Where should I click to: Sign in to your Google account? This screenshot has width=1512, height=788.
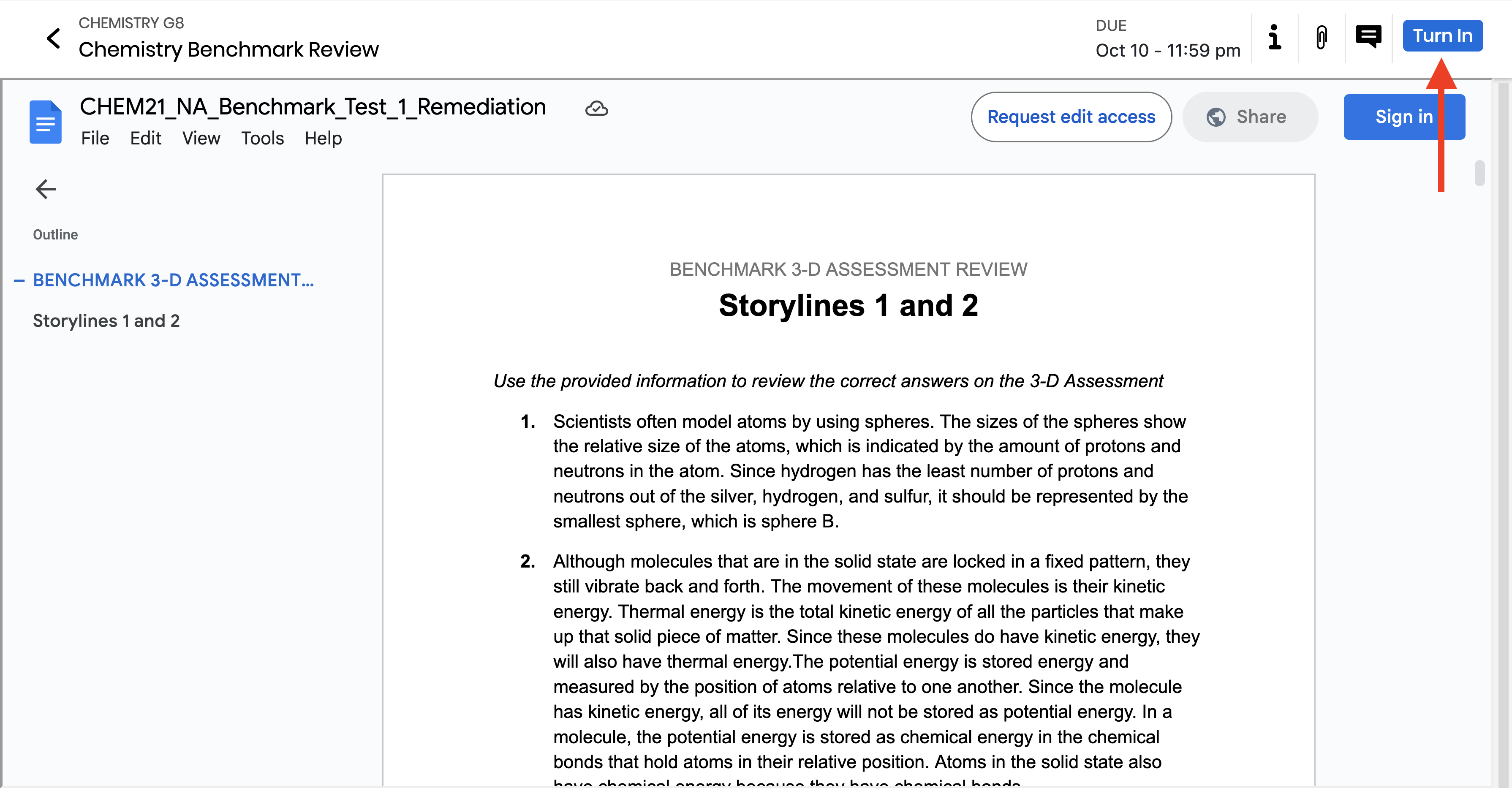(x=1405, y=117)
